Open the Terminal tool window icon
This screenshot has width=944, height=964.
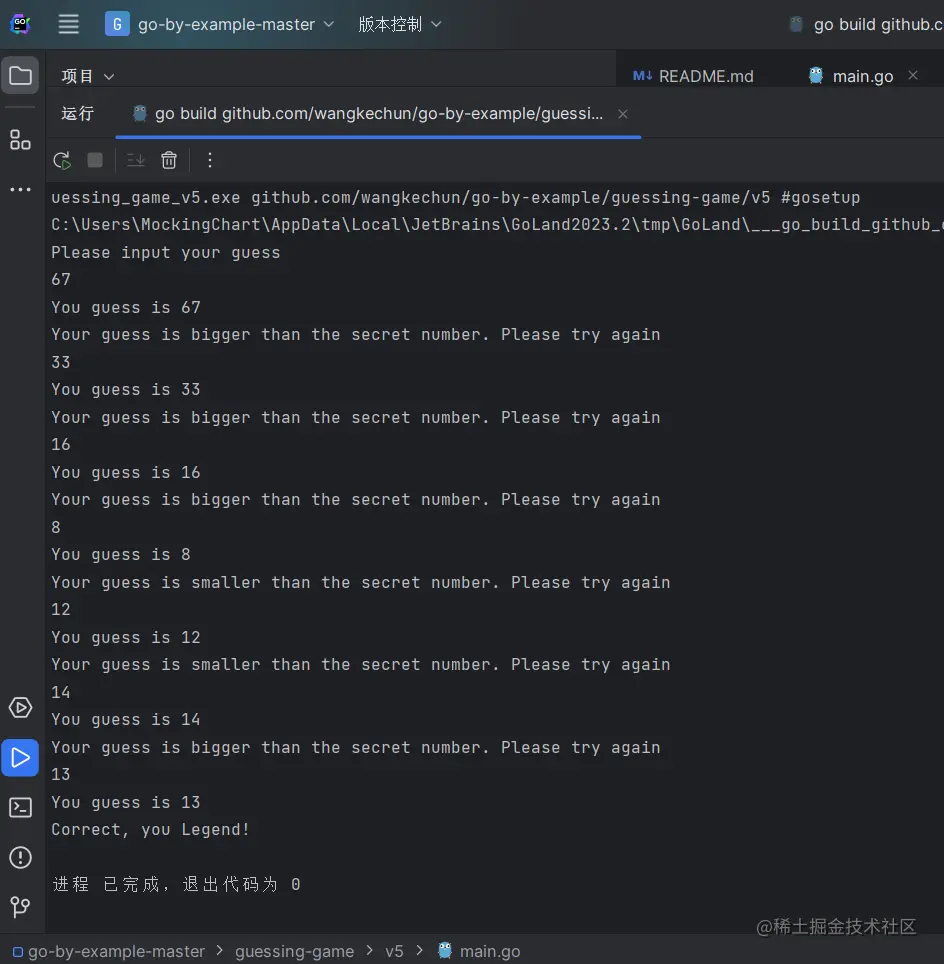pyautogui.click(x=20, y=807)
